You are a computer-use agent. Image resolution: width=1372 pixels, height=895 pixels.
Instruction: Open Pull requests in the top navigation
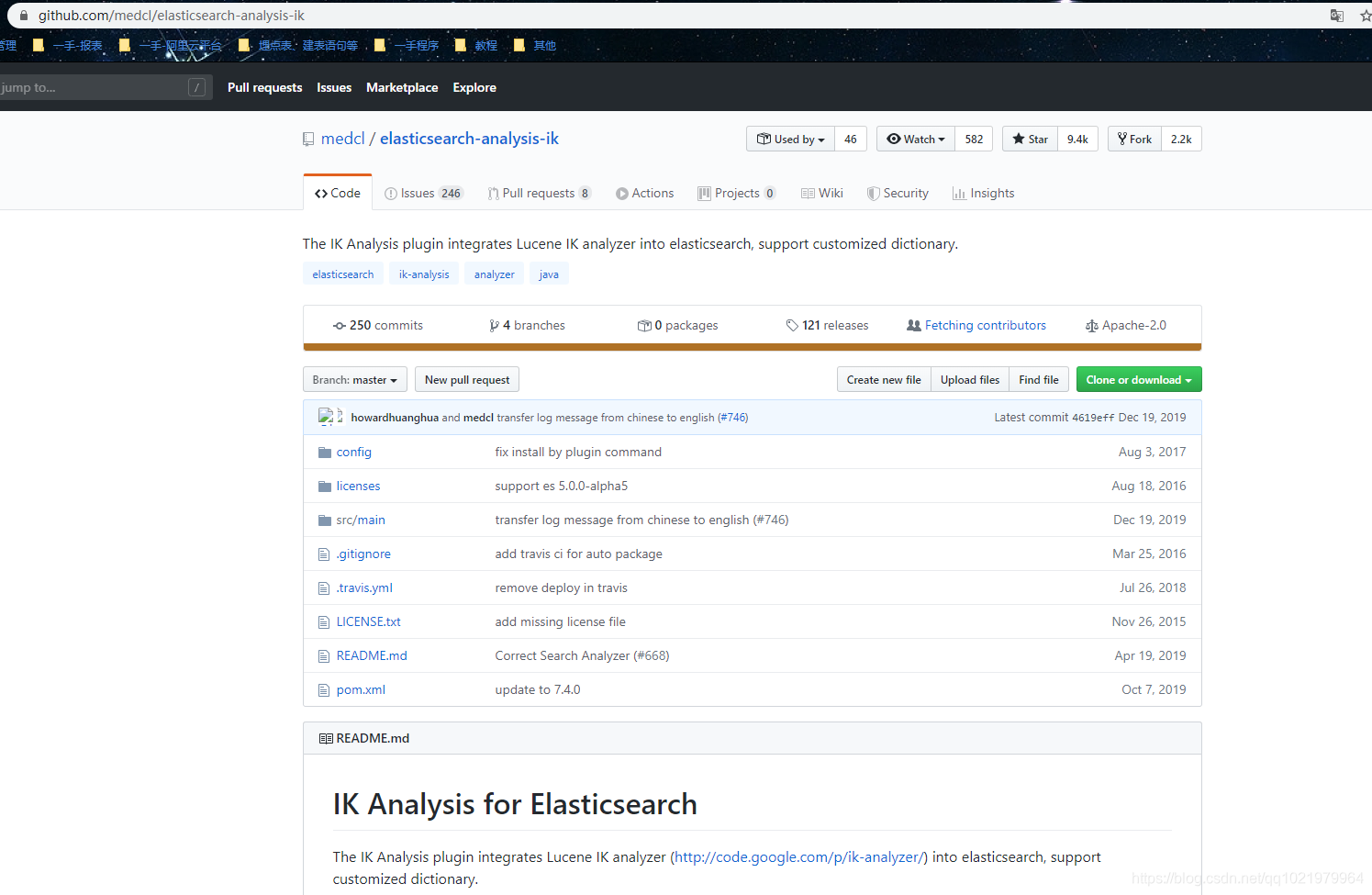[264, 87]
